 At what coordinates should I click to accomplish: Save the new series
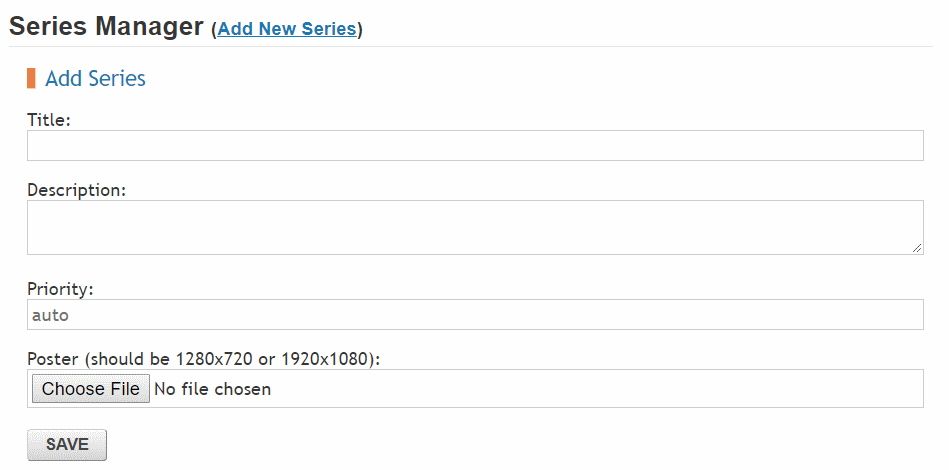pos(67,445)
